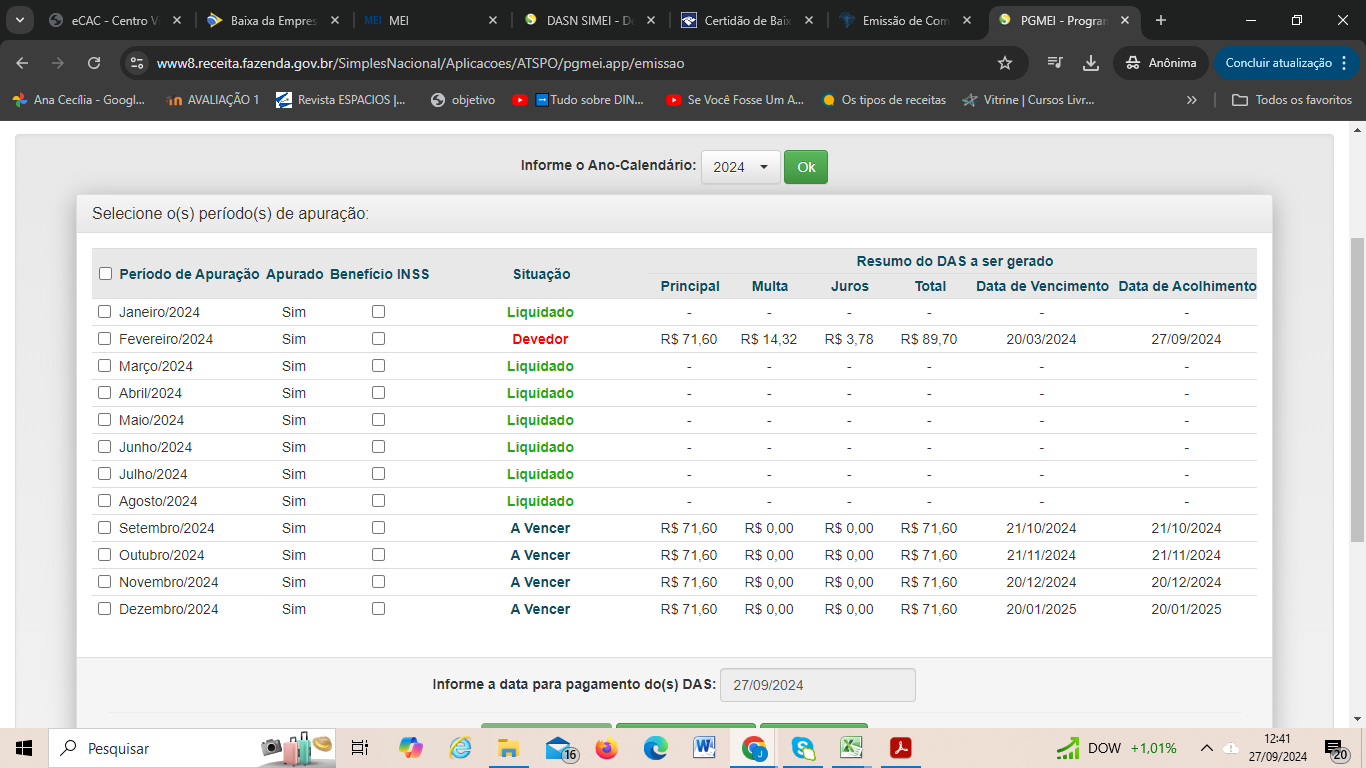View site information icon beside the URL

click(138, 63)
